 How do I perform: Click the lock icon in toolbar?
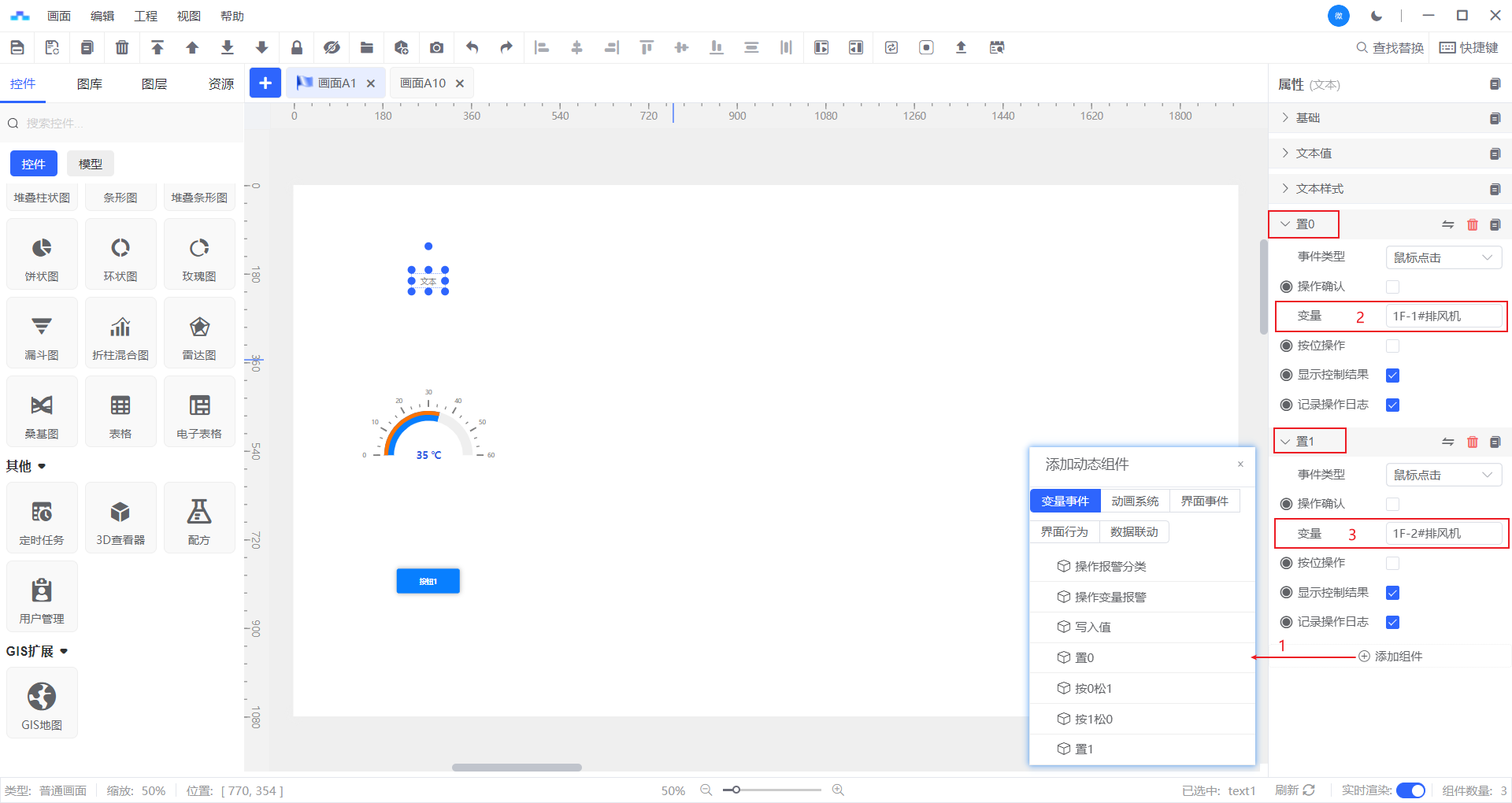pyautogui.click(x=297, y=47)
